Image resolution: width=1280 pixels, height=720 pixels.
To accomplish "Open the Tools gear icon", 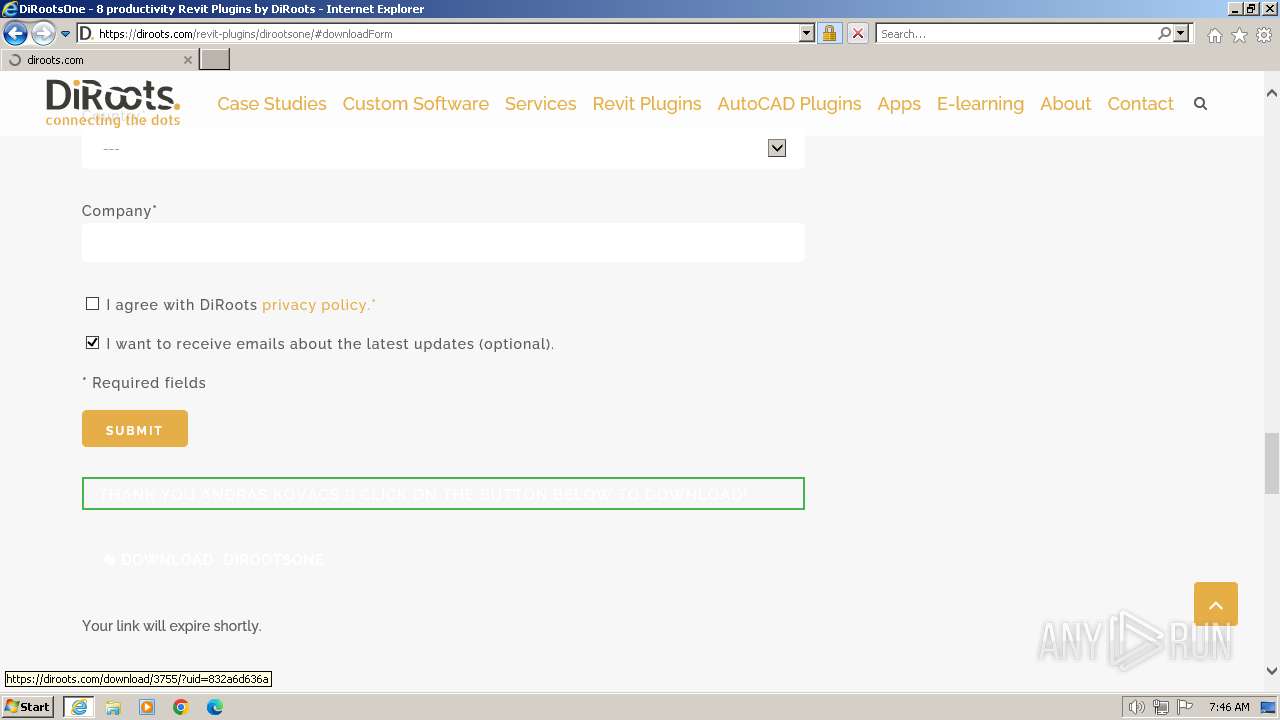I will (1264, 35).
